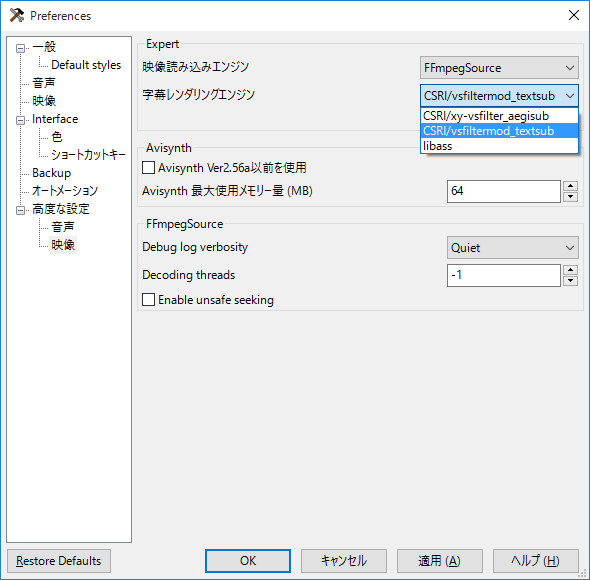Open the Backup settings page

point(52,173)
